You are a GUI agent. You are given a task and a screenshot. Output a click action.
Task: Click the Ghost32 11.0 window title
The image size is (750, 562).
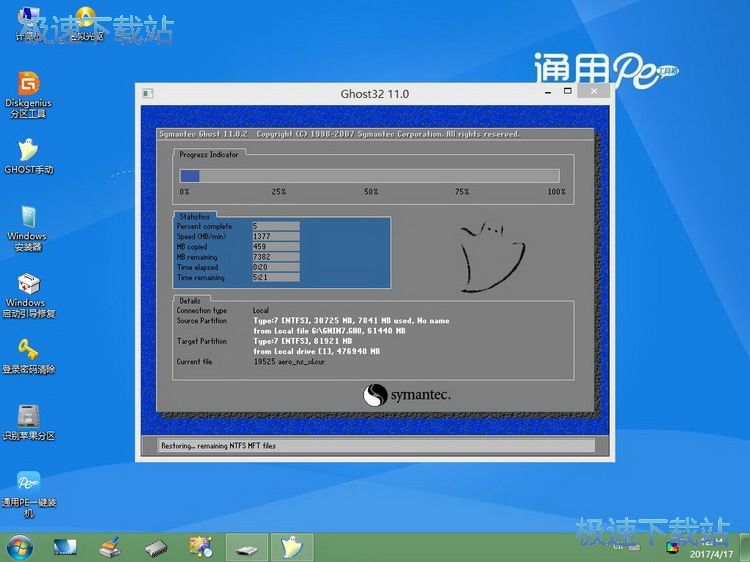pyautogui.click(x=375, y=94)
